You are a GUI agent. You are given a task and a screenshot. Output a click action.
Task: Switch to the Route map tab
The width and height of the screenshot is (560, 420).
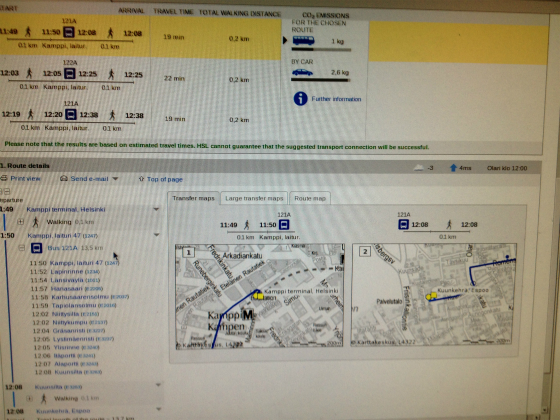tap(310, 198)
